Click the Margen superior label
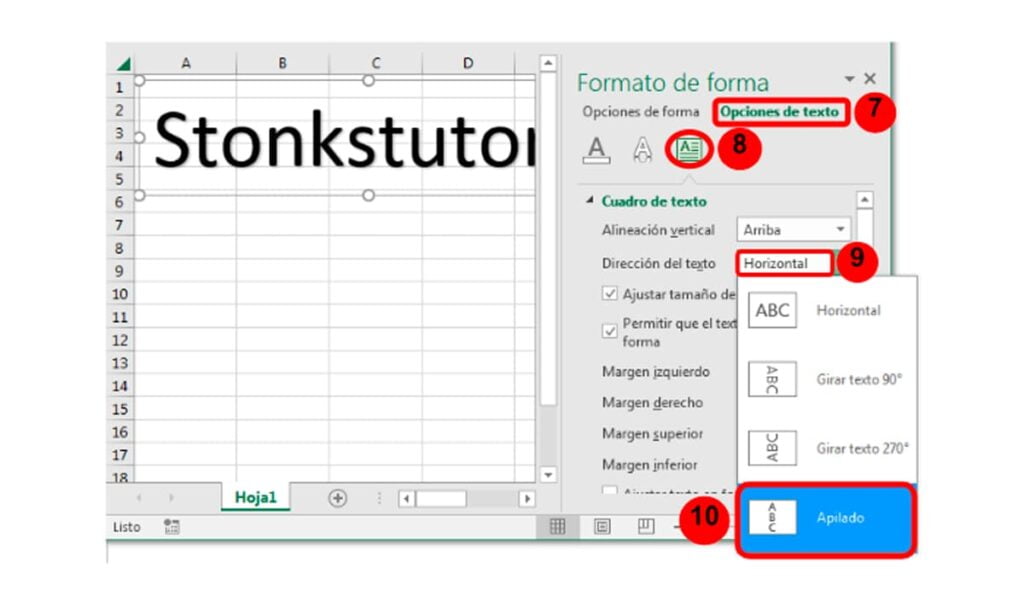Screen dimensions: 1024x614 coord(652,434)
